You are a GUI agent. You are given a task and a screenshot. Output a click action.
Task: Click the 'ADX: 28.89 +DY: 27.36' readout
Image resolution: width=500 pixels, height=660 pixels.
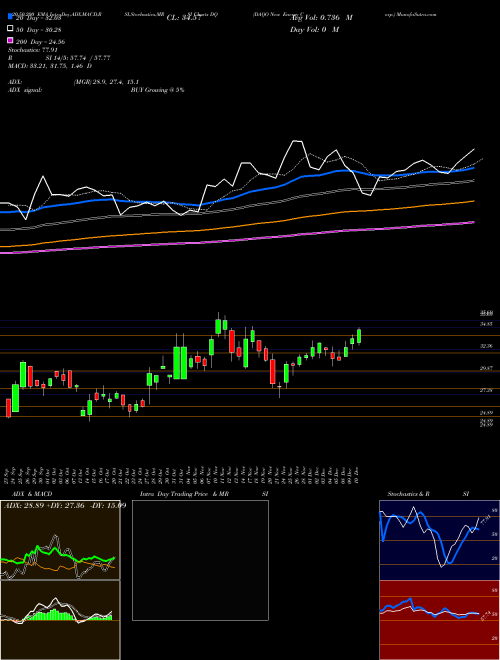(44, 505)
